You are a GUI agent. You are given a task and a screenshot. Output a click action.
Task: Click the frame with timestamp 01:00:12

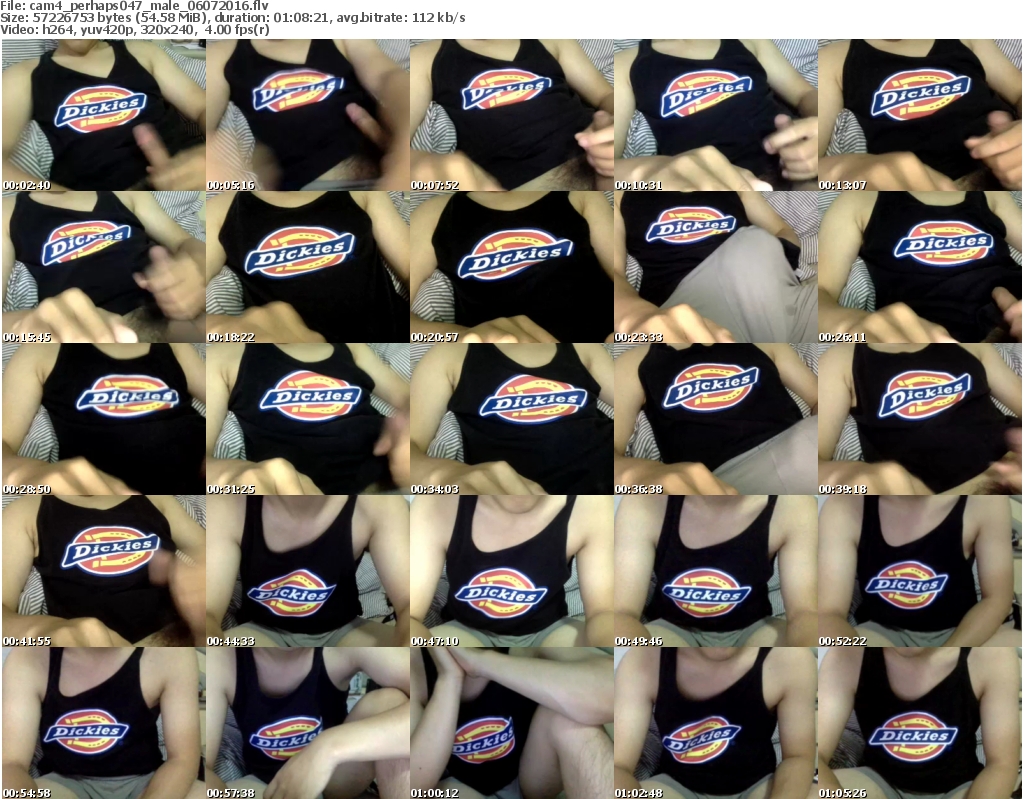pos(512,723)
